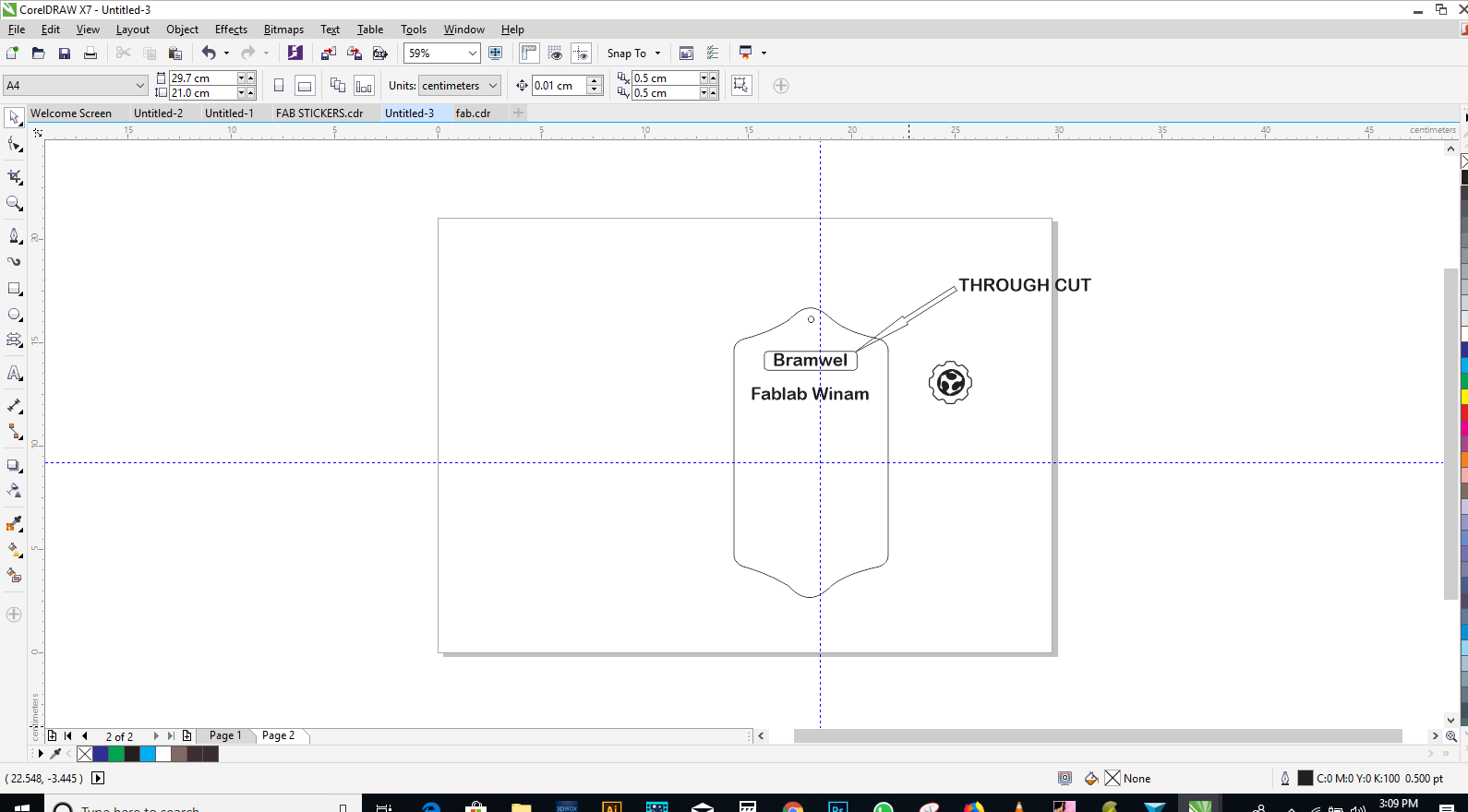Toggle Show Grid button
Image resolution: width=1468 pixels, height=812 pixels.
coord(555,53)
